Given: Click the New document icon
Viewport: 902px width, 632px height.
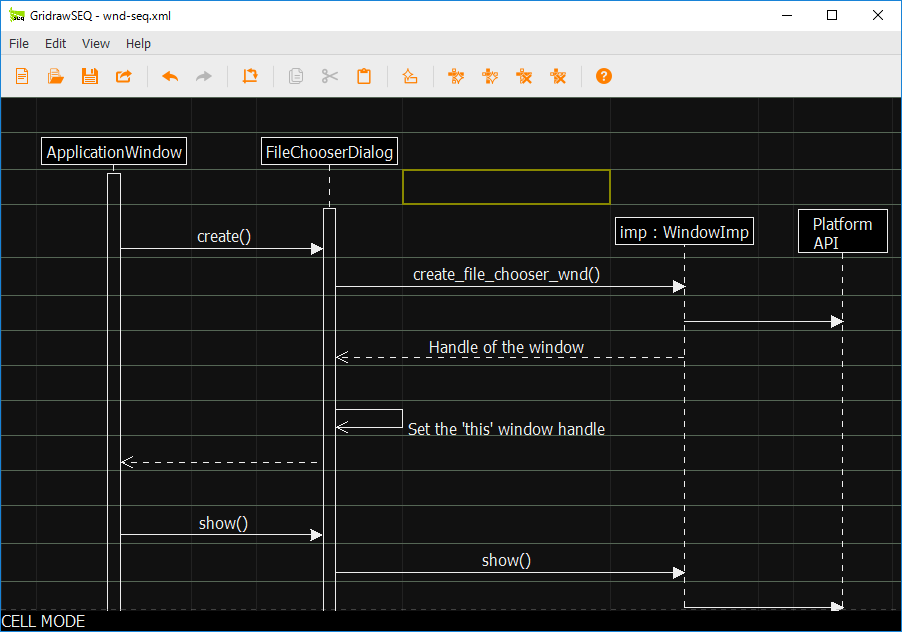Looking at the screenshot, I should (22, 76).
